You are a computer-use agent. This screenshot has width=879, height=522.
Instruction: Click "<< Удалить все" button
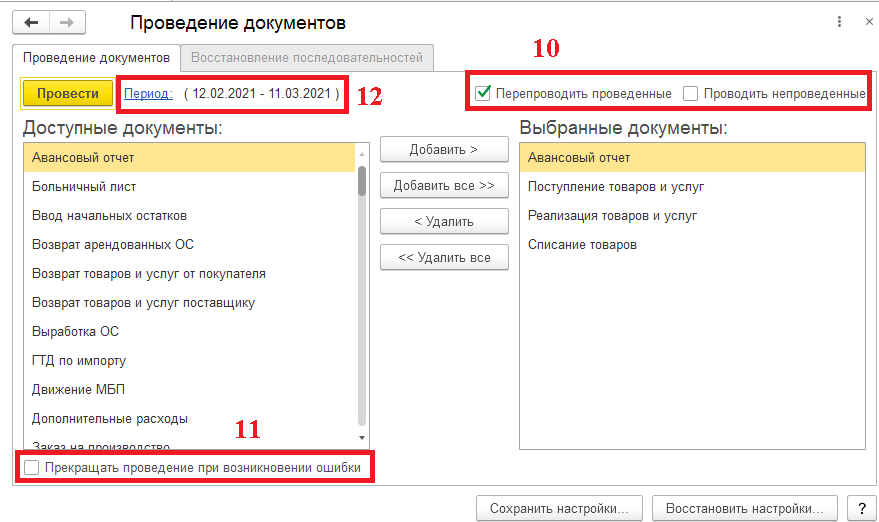pos(444,257)
